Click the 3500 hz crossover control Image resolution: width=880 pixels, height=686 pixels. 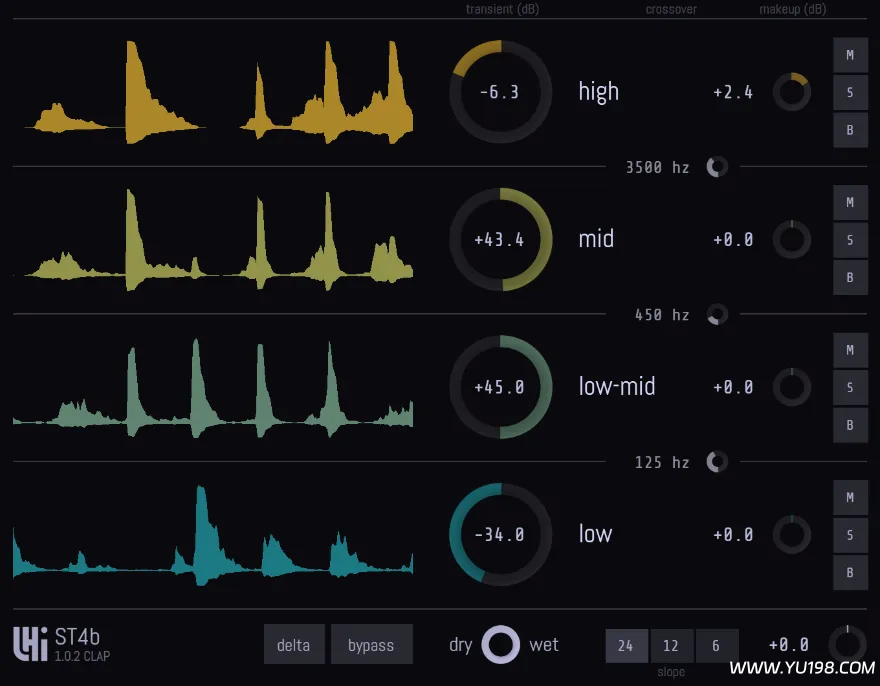tap(716, 167)
